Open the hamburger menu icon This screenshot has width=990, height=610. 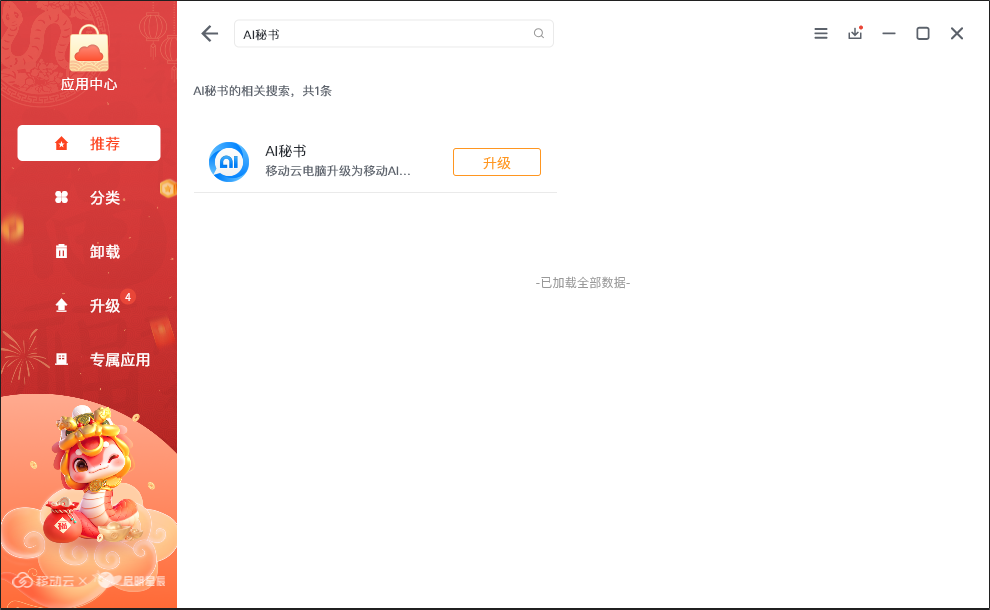coord(821,33)
